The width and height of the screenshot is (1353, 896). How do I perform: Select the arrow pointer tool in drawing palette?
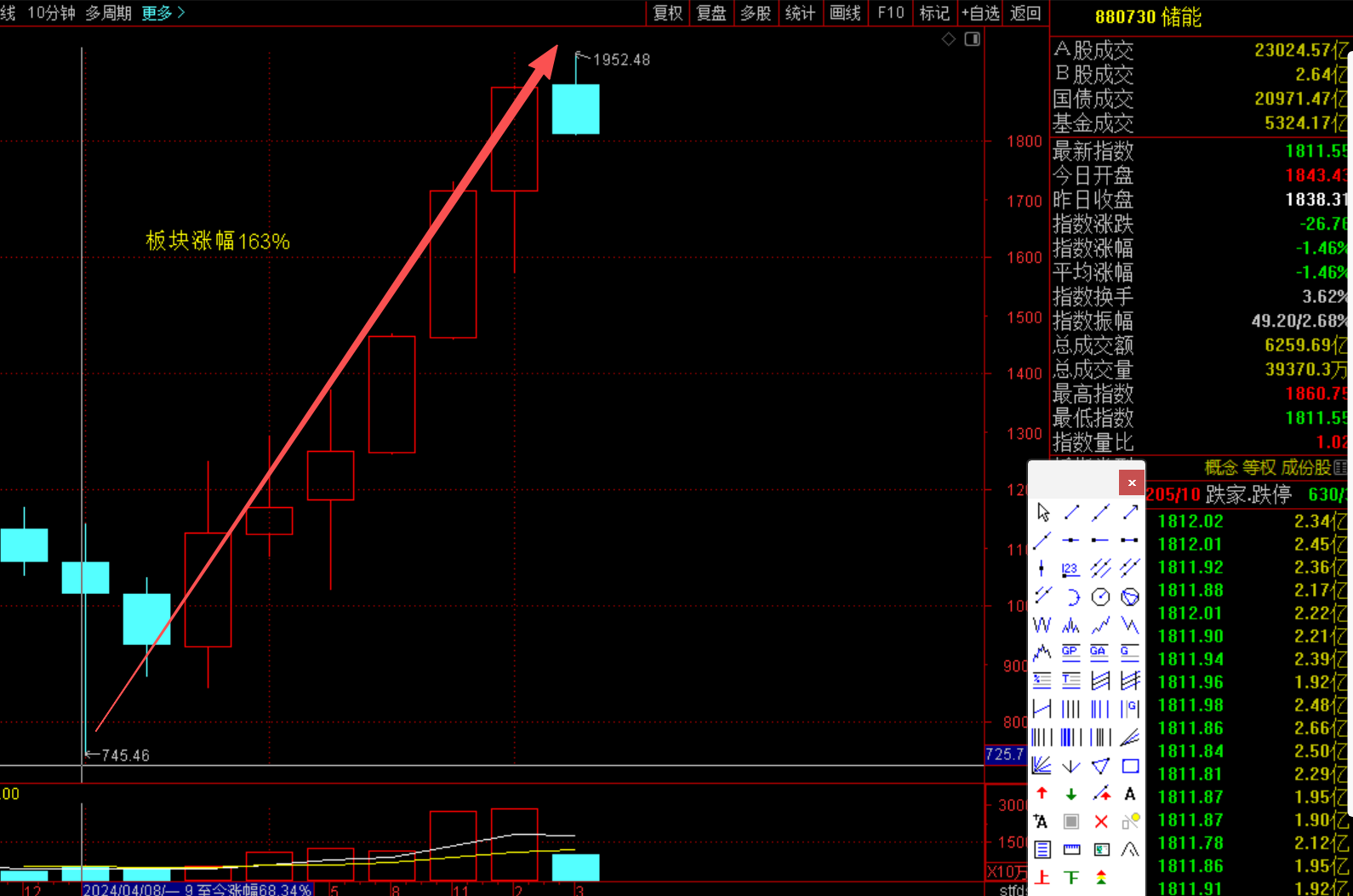coord(1043,512)
